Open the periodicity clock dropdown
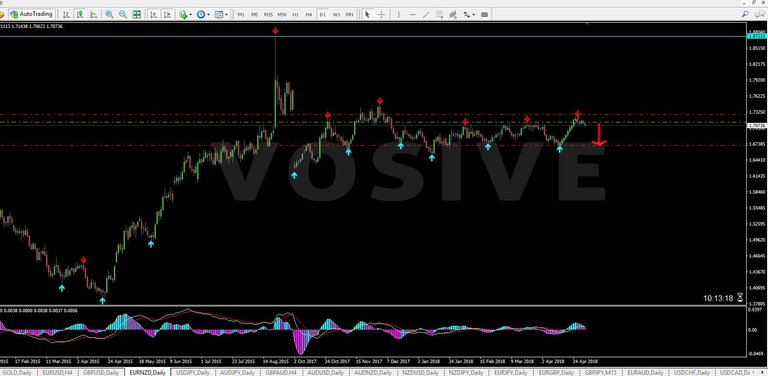Image resolution: width=768 pixels, height=376 pixels. 203,15
